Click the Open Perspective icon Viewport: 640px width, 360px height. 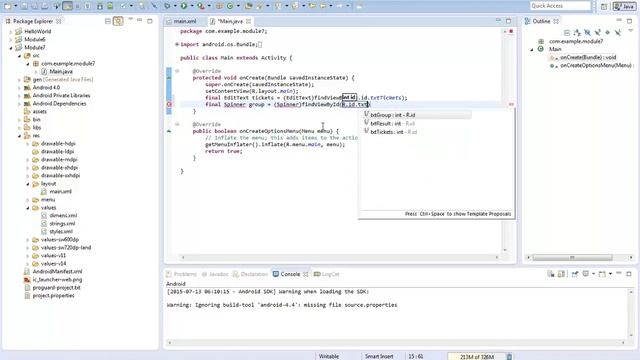click(x=604, y=6)
